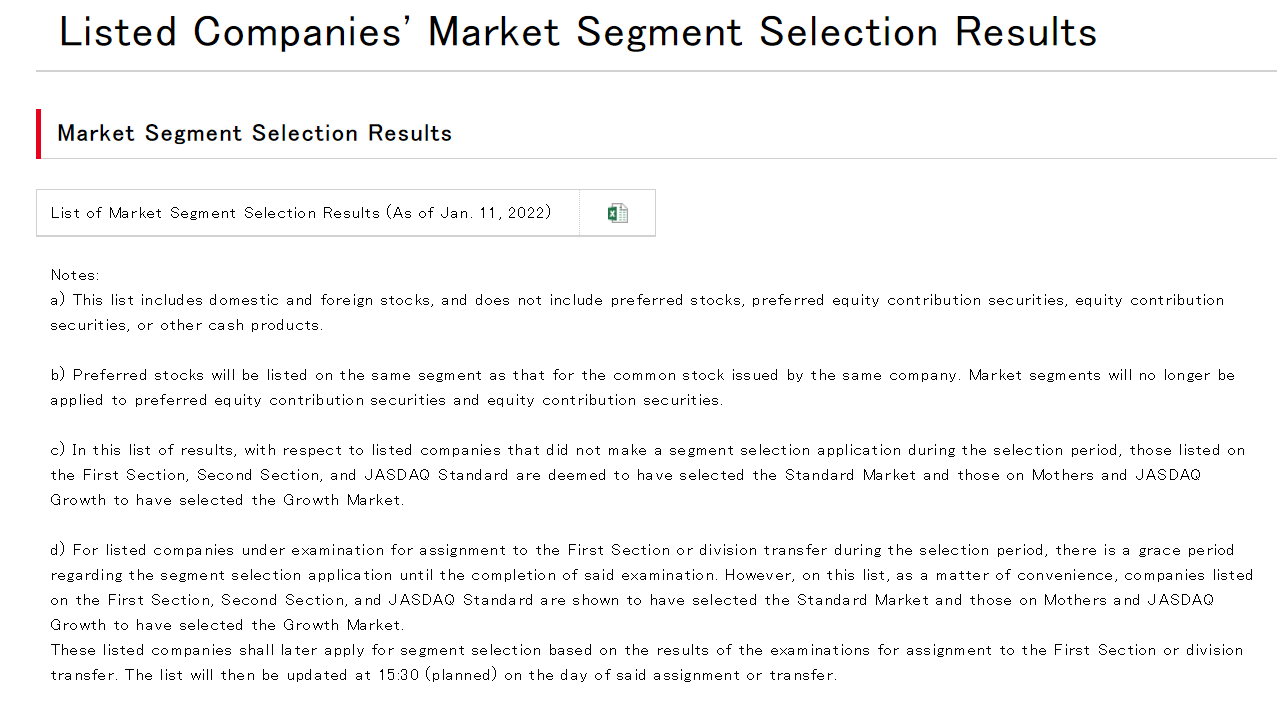Click the 'Notes:' label
The height and width of the screenshot is (713, 1283).
75,275
